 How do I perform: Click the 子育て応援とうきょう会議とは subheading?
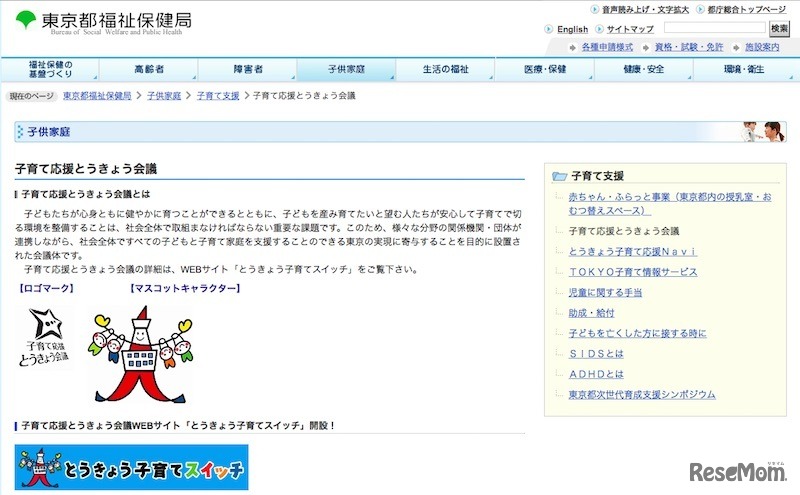tap(86, 194)
